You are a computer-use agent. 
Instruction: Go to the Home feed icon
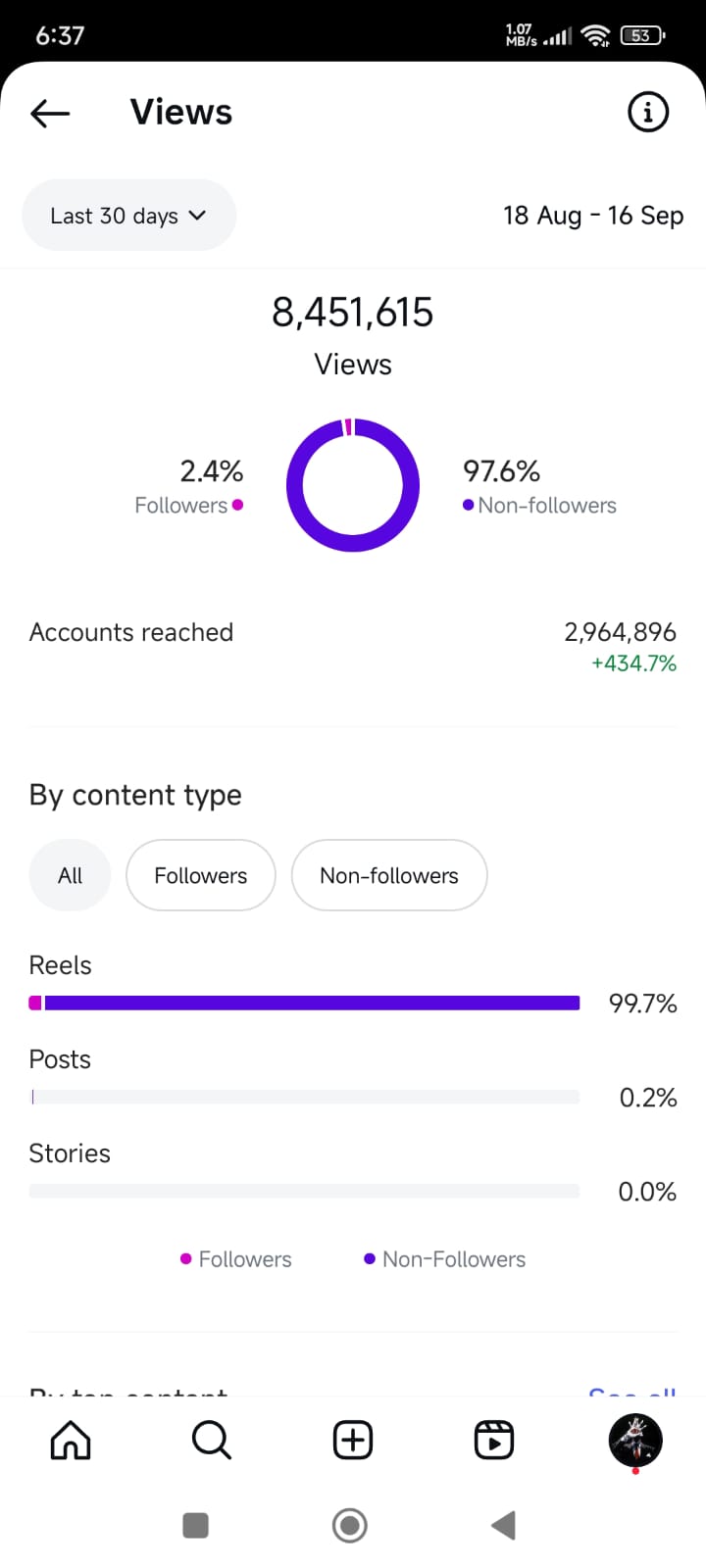click(x=71, y=1441)
